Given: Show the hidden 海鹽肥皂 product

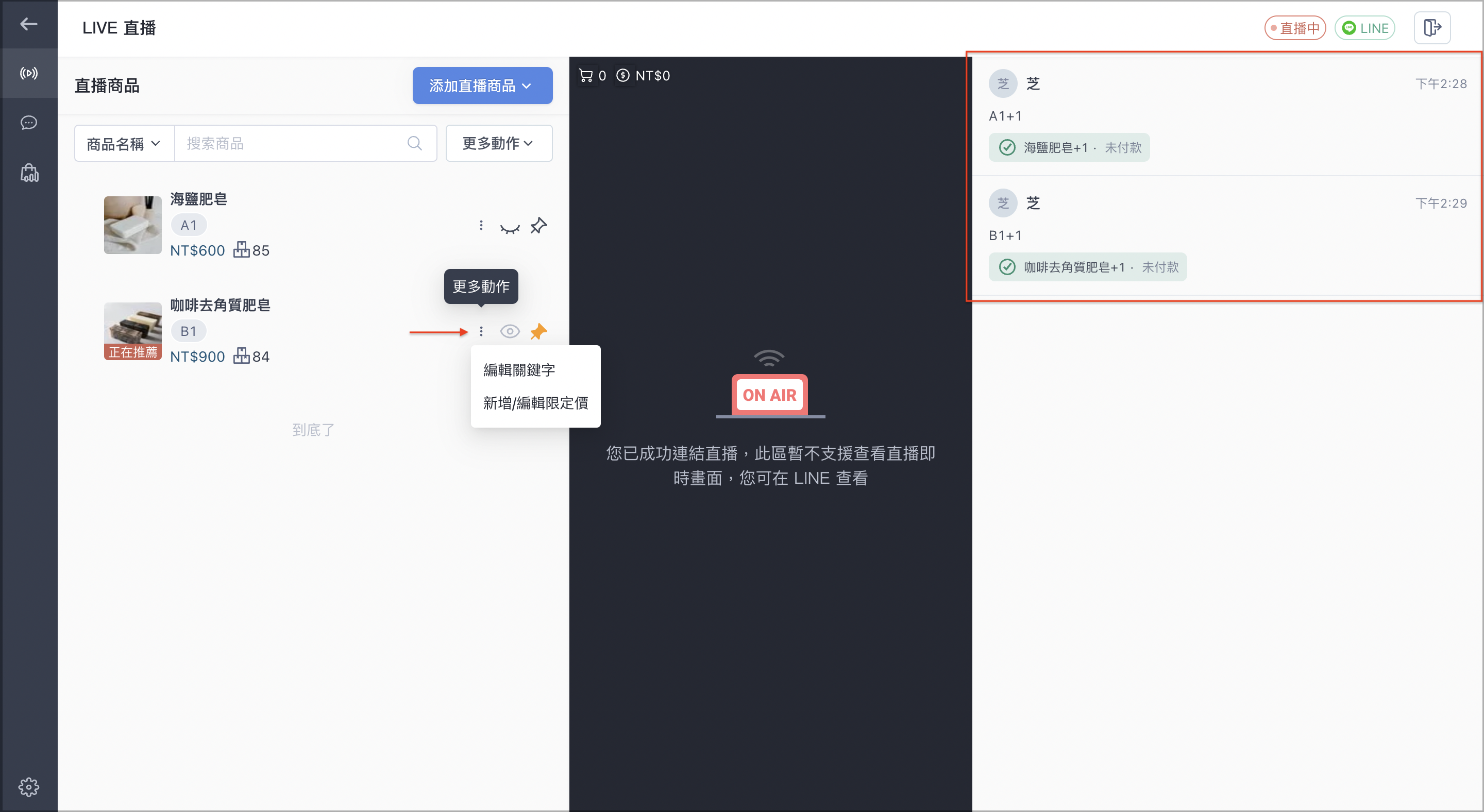Looking at the screenshot, I should 510,228.
